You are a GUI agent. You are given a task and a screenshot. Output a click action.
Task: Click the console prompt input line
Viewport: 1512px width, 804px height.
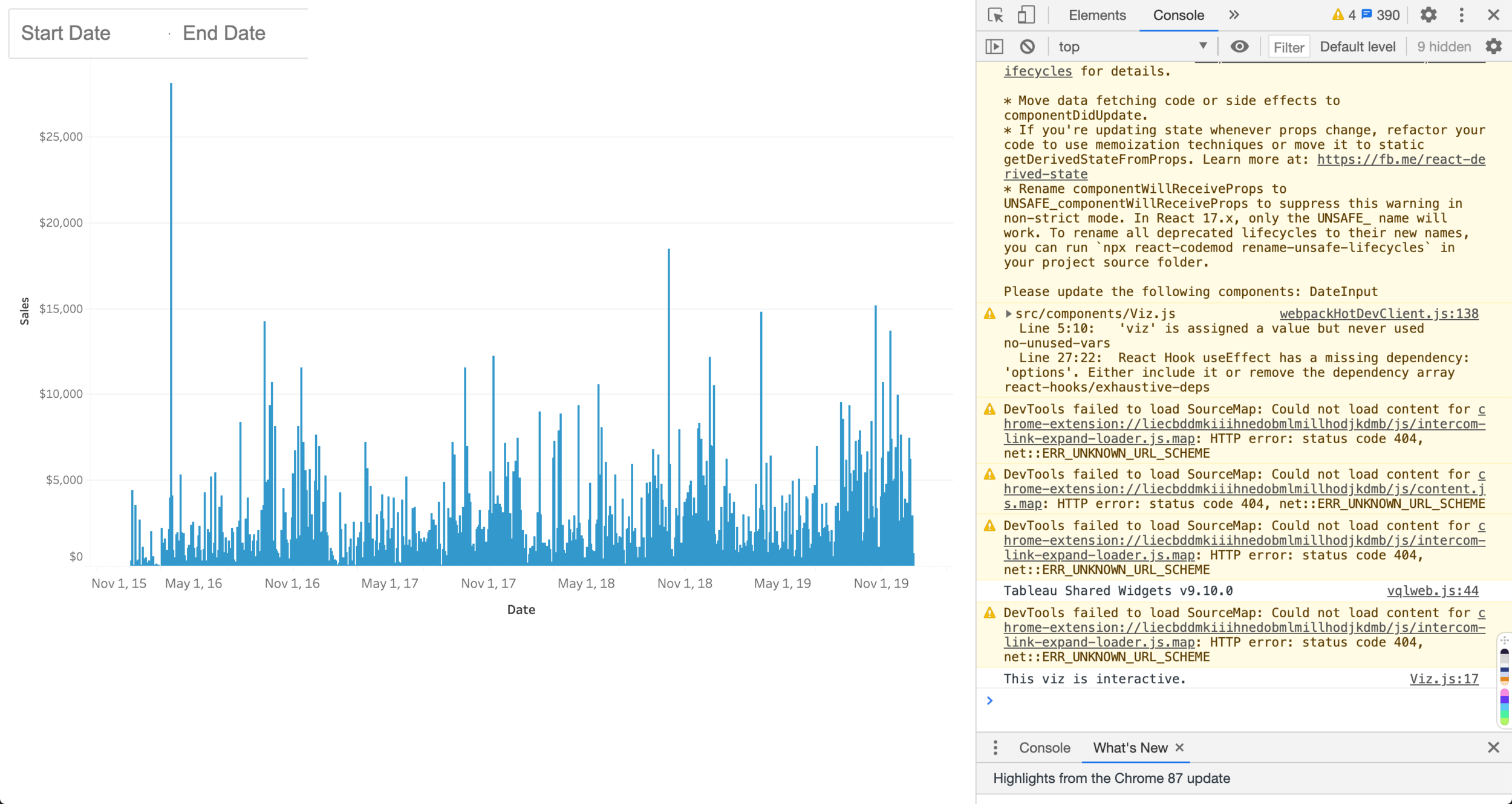point(1240,701)
